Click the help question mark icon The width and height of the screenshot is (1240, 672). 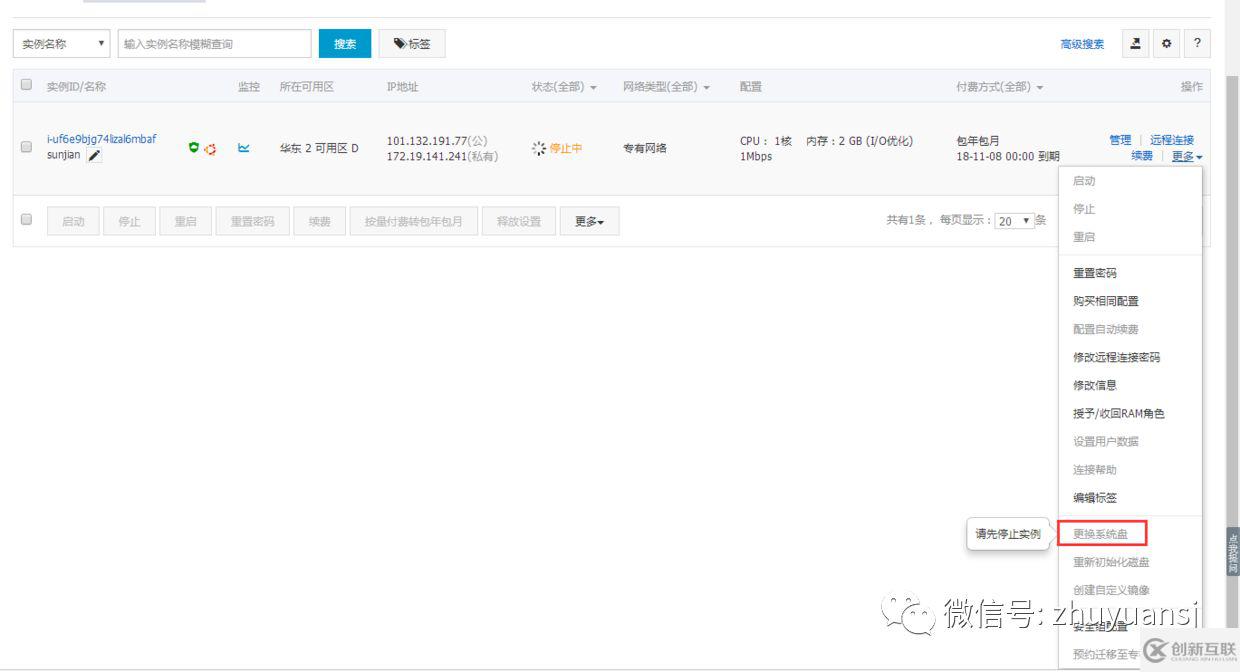pyautogui.click(x=1196, y=43)
